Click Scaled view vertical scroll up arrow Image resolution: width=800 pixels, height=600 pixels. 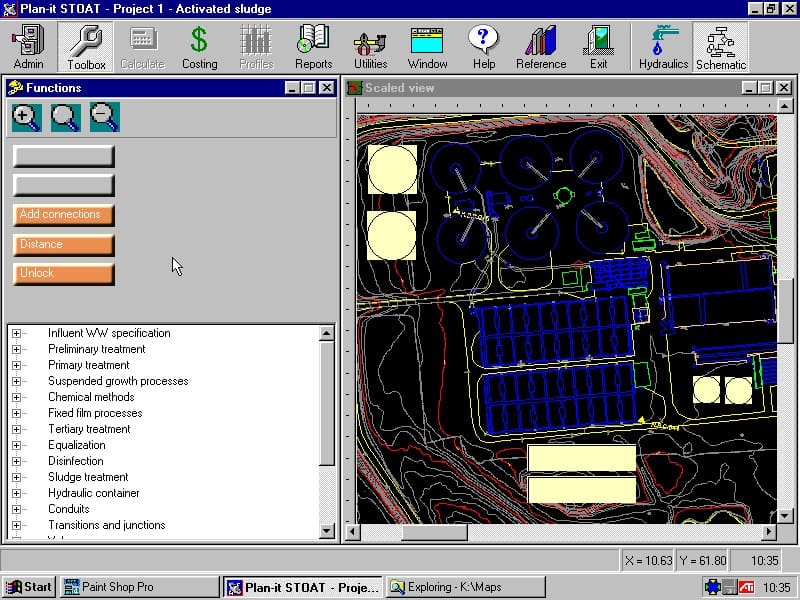click(785, 106)
